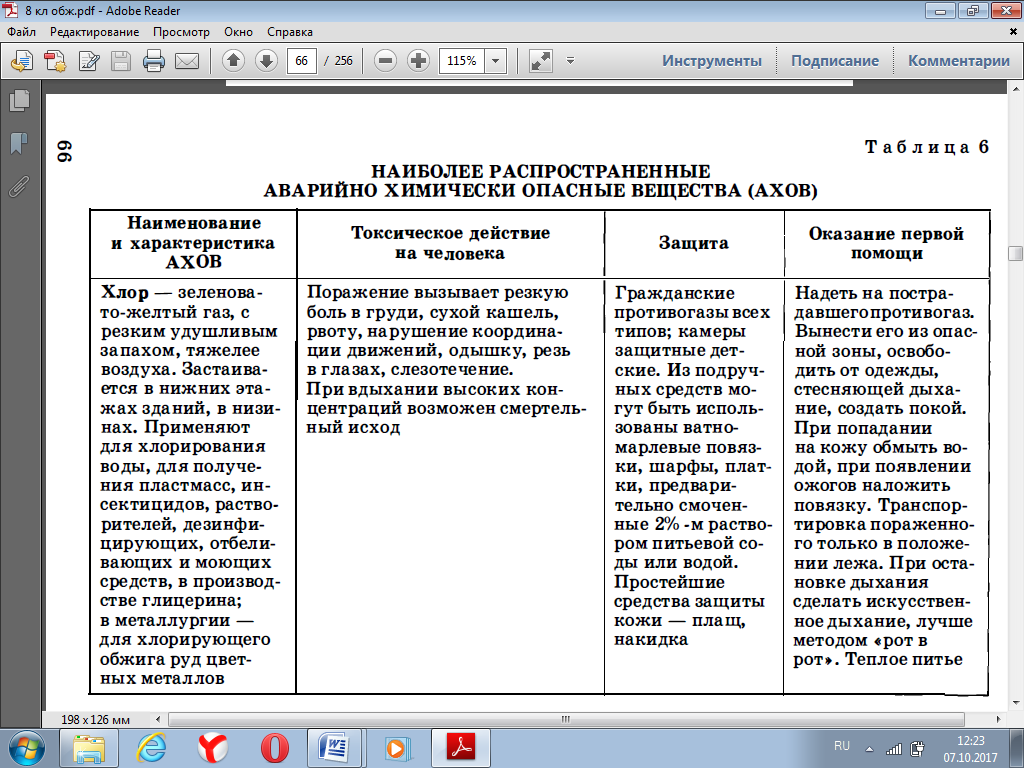Click horizontal scrollbar right arrow
The height and width of the screenshot is (768, 1024).
pos(999,719)
